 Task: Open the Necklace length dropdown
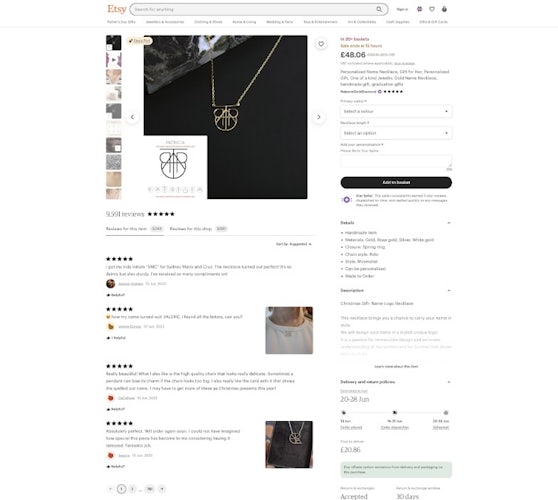coord(396,133)
